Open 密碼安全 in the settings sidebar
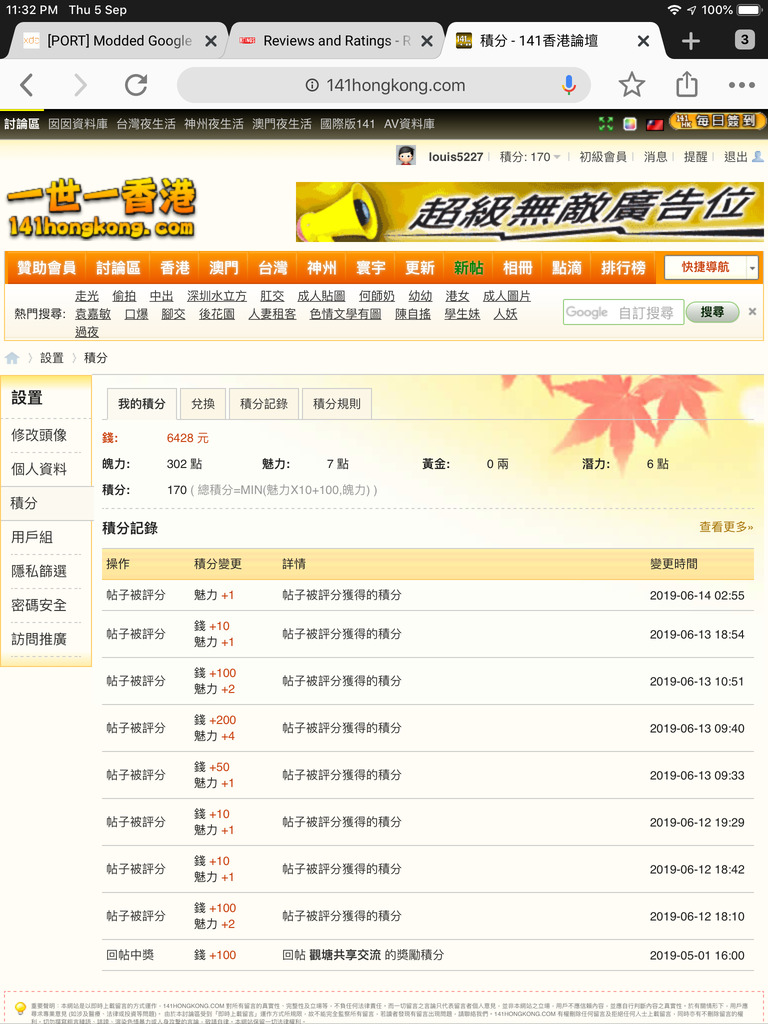Screen dimensions: 768x1024 pos(39,605)
